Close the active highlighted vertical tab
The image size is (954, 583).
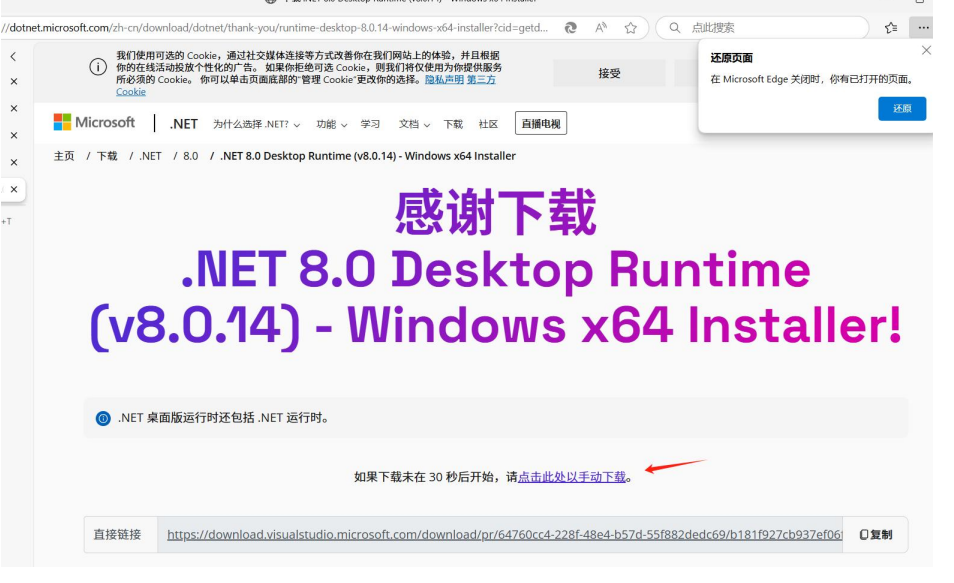[x=14, y=189]
